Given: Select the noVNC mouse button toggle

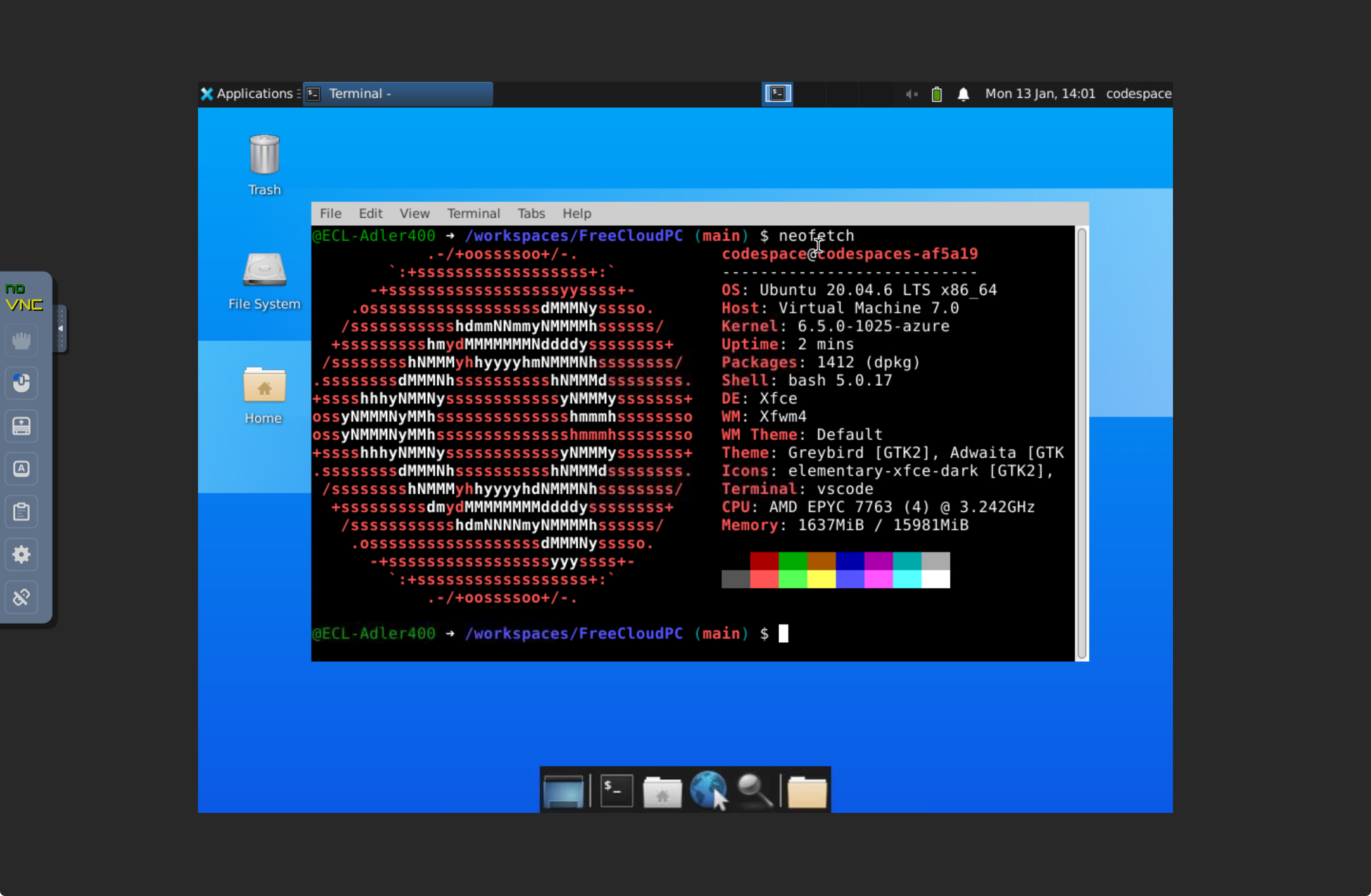Looking at the screenshot, I should [x=22, y=383].
